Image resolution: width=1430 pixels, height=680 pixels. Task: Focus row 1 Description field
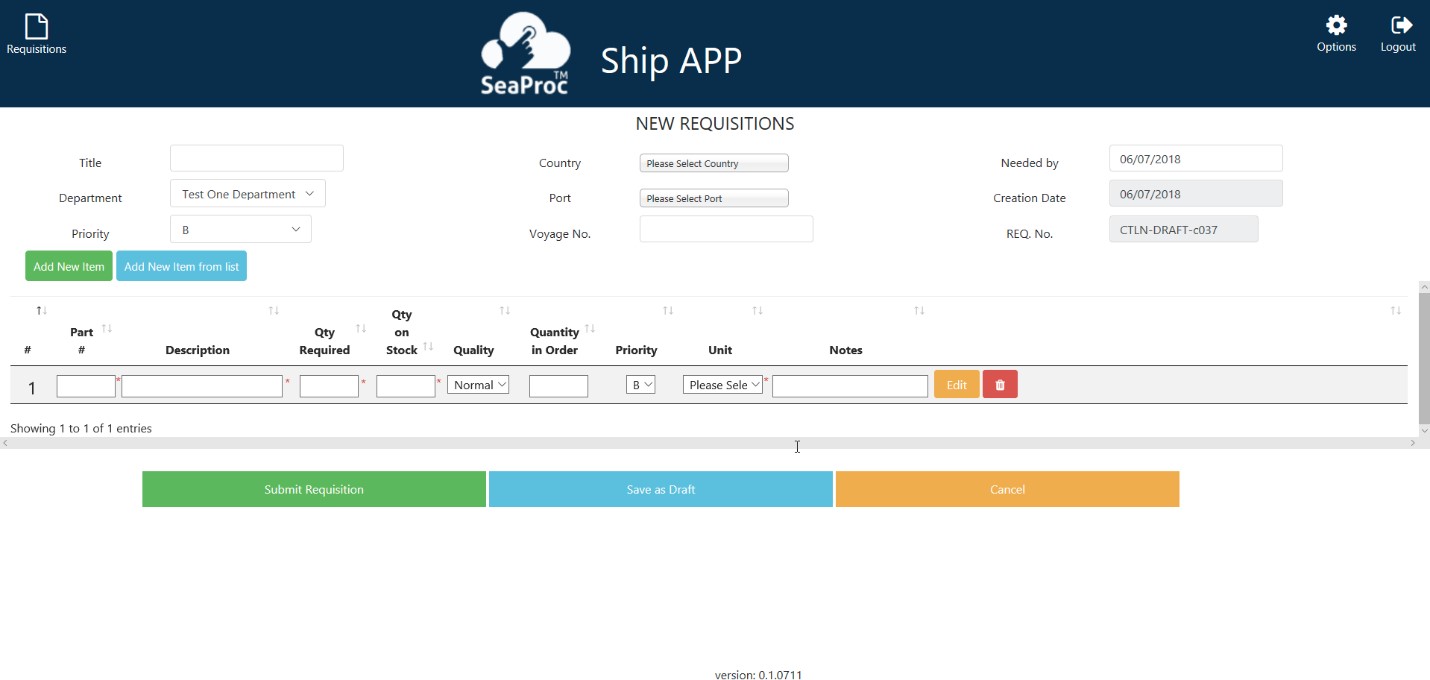click(202, 386)
